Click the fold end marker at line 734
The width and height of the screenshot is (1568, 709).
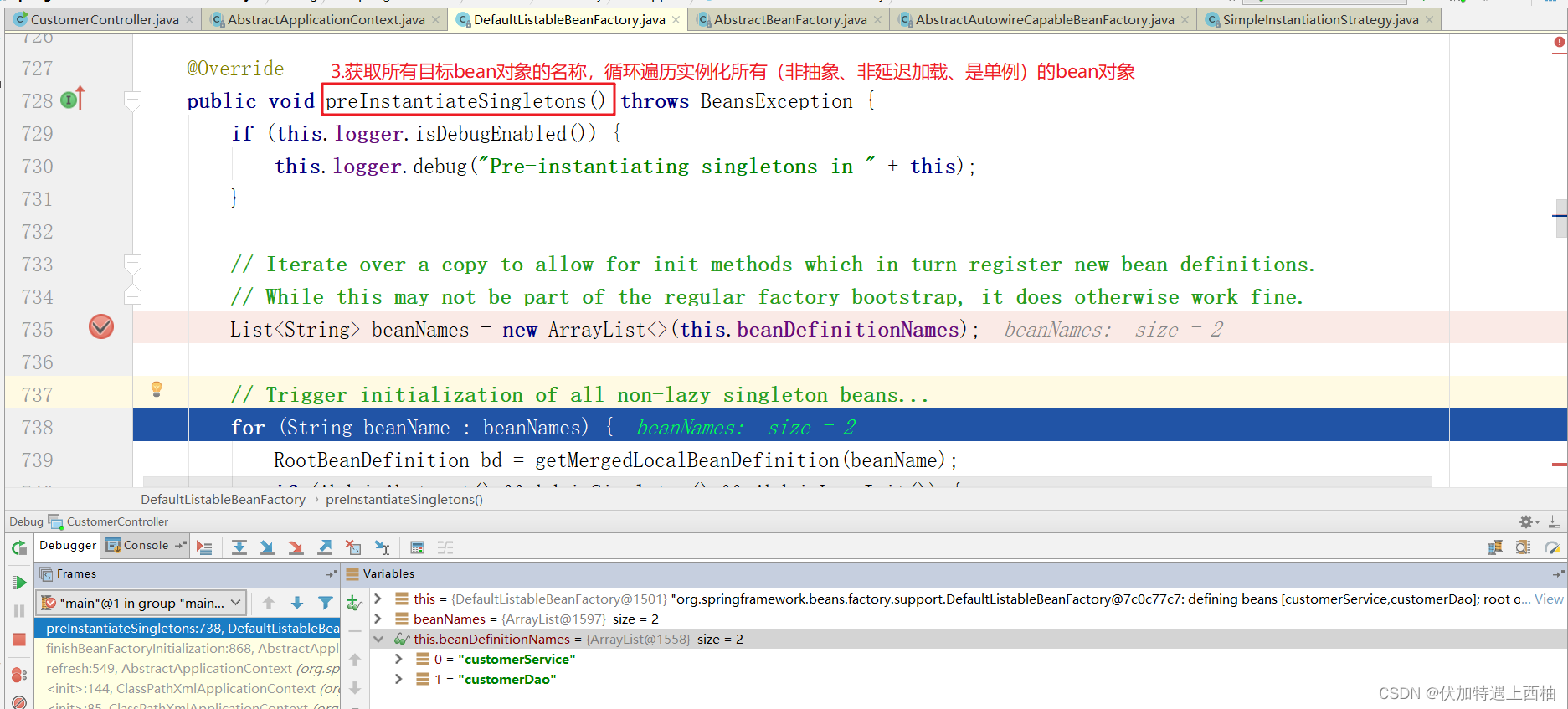click(x=131, y=295)
